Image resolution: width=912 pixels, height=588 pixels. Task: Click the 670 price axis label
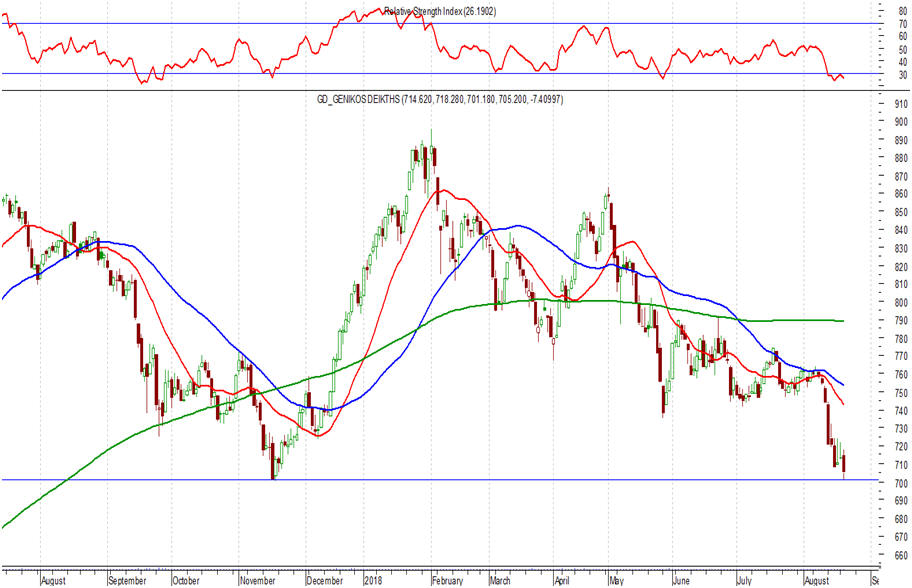(x=901, y=537)
